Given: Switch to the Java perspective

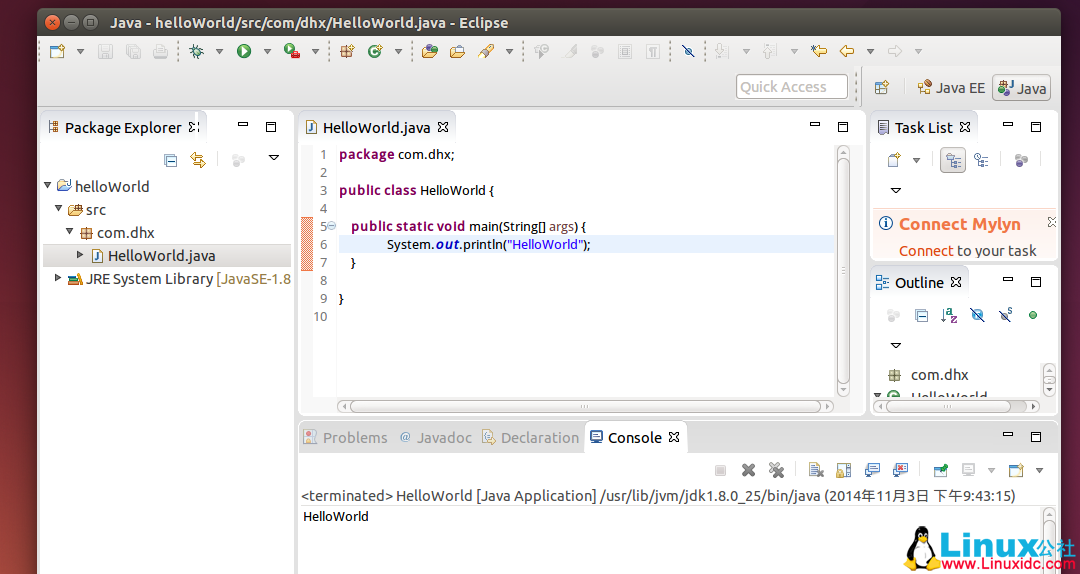Looking at the screenshot, I should [x=1021, y=88].
